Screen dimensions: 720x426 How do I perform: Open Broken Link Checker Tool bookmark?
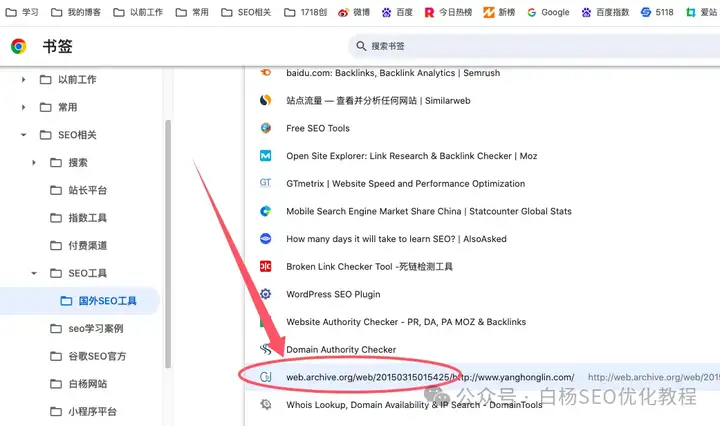(x=369, y=266)
